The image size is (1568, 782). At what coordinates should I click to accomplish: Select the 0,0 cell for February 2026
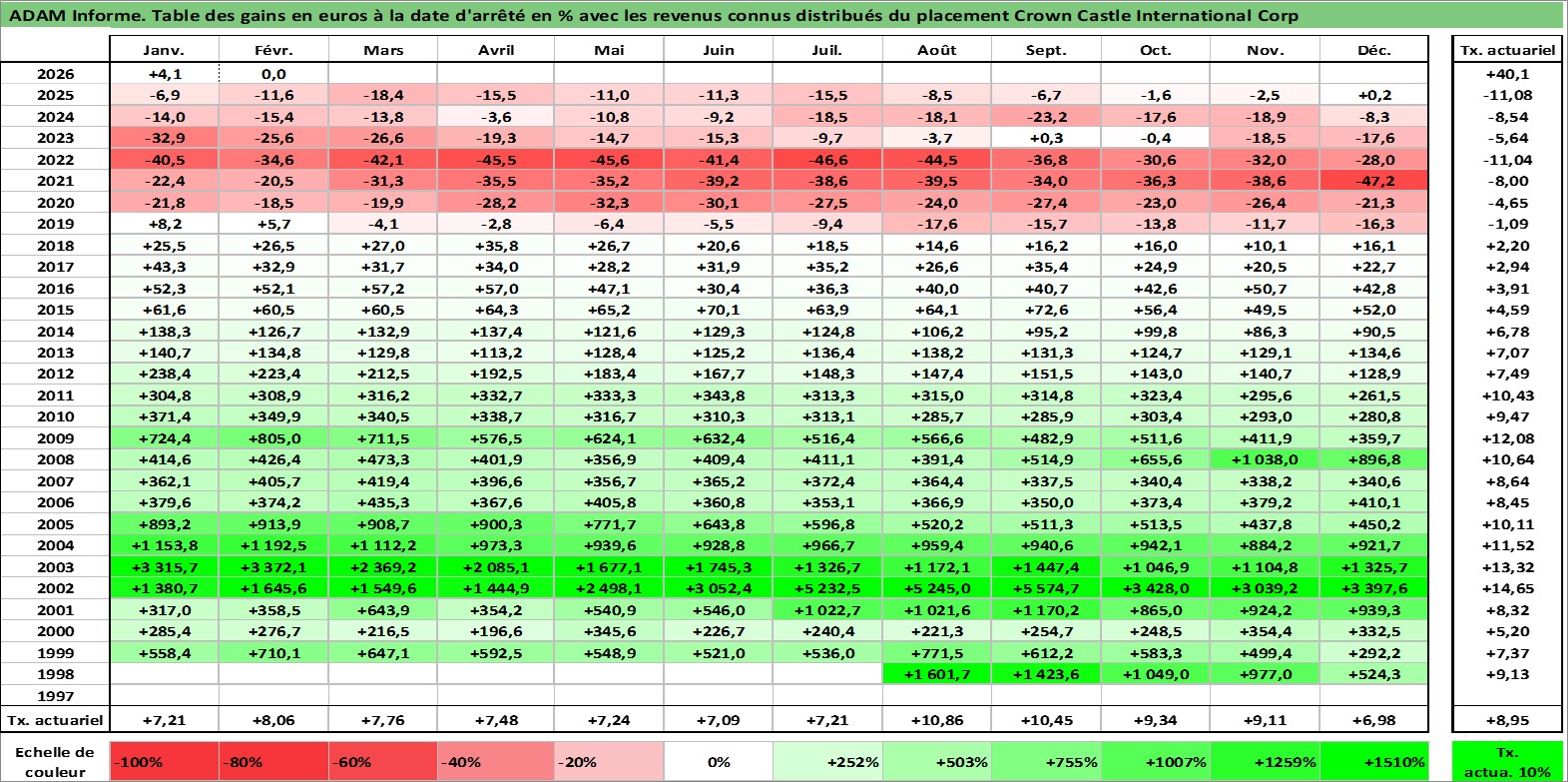pyautogui.click(x=273, y=74)
